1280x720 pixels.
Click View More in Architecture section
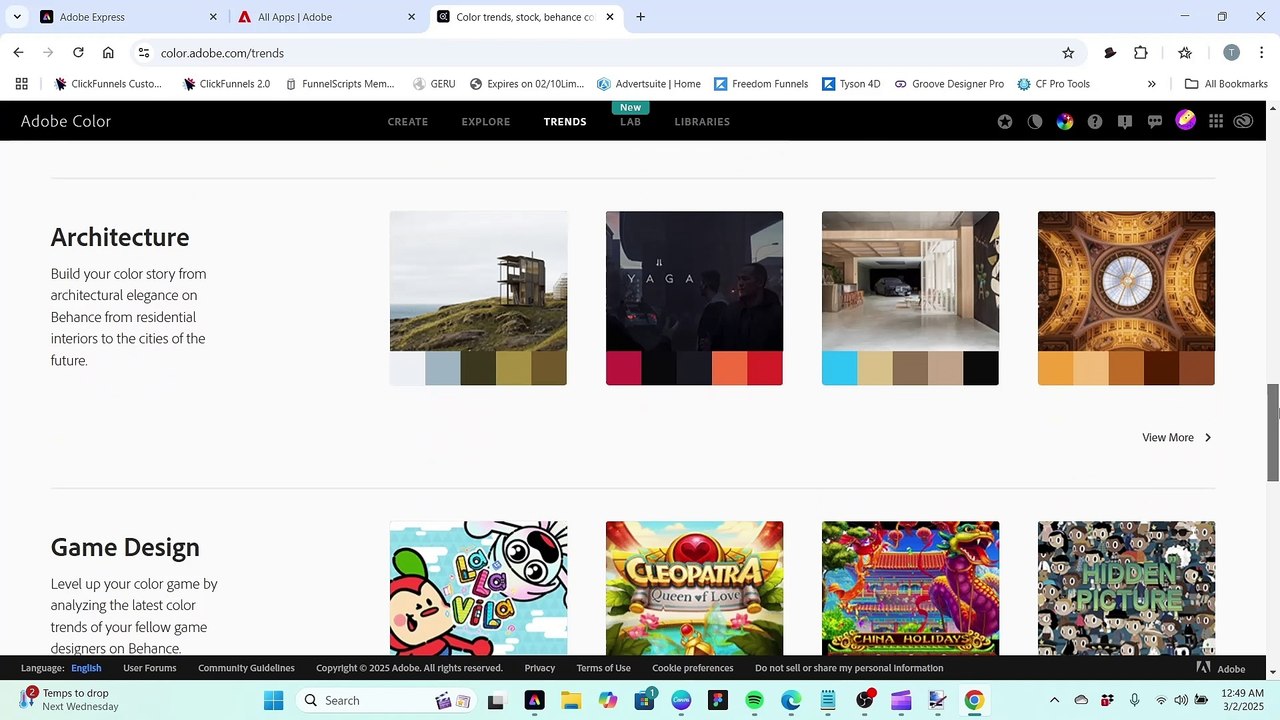tap(1177, 437)
